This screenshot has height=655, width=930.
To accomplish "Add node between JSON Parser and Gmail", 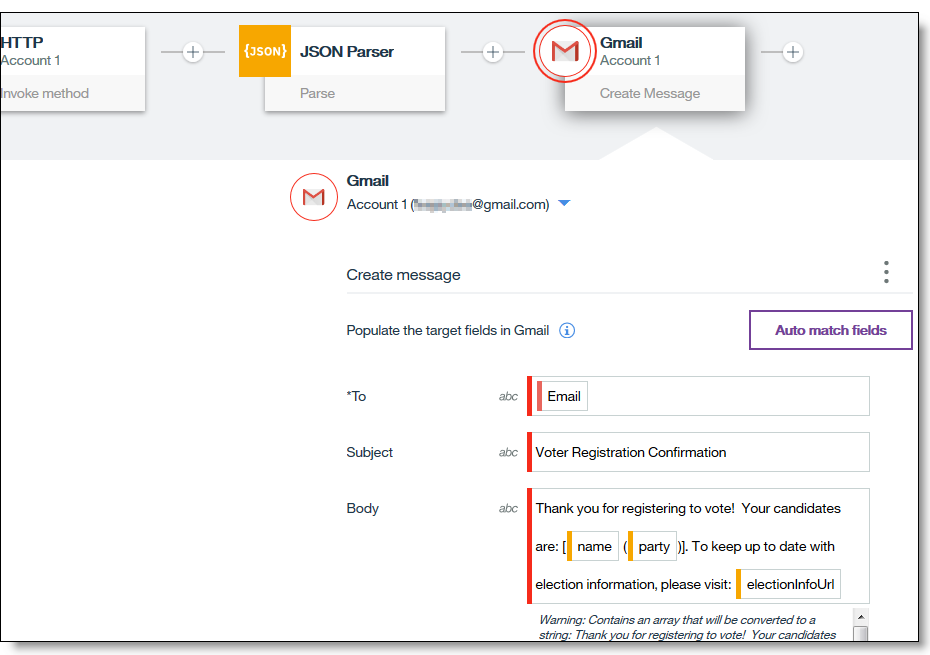I will [x=493, y=52].
